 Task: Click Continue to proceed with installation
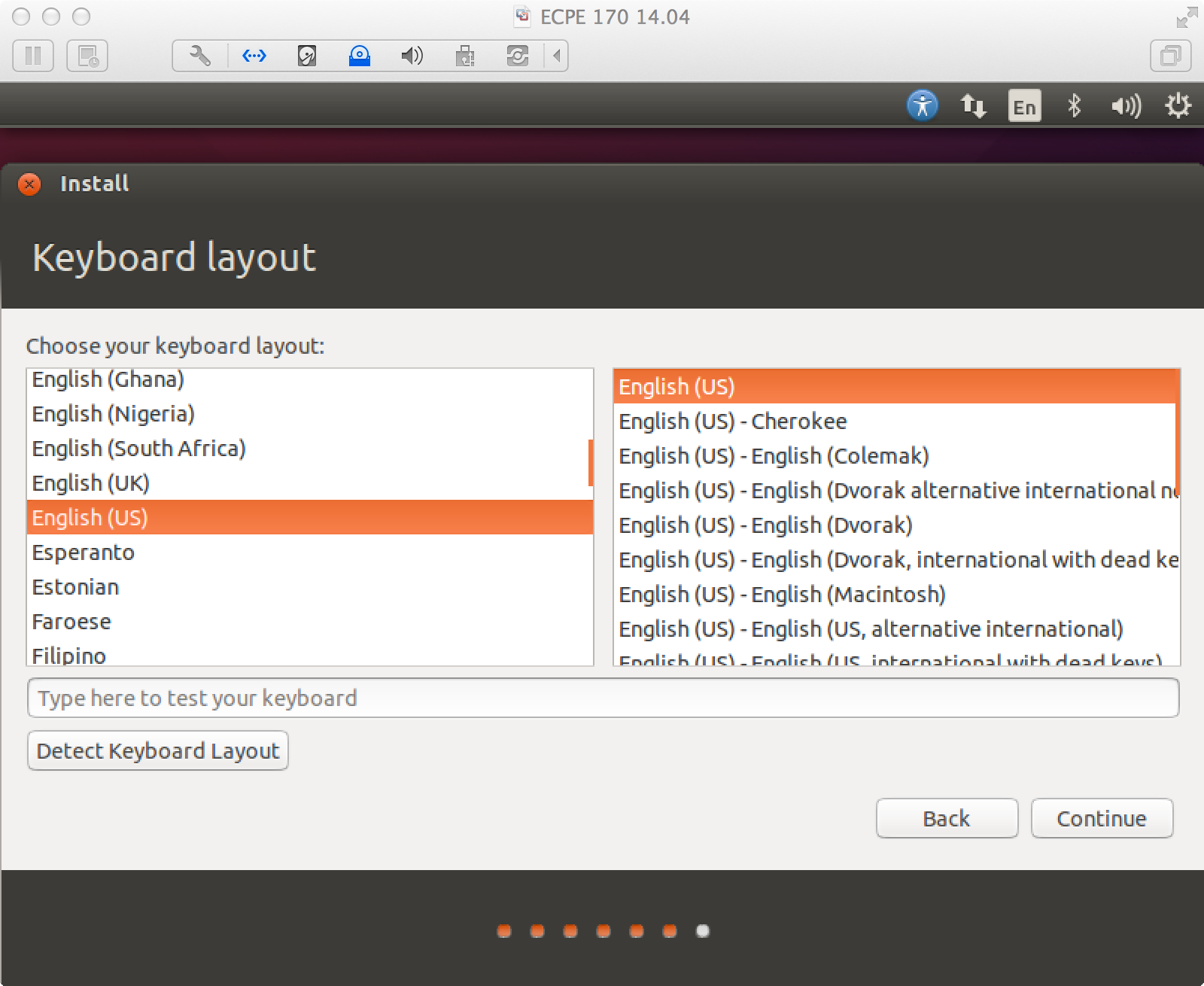[x=1102, y=818]
